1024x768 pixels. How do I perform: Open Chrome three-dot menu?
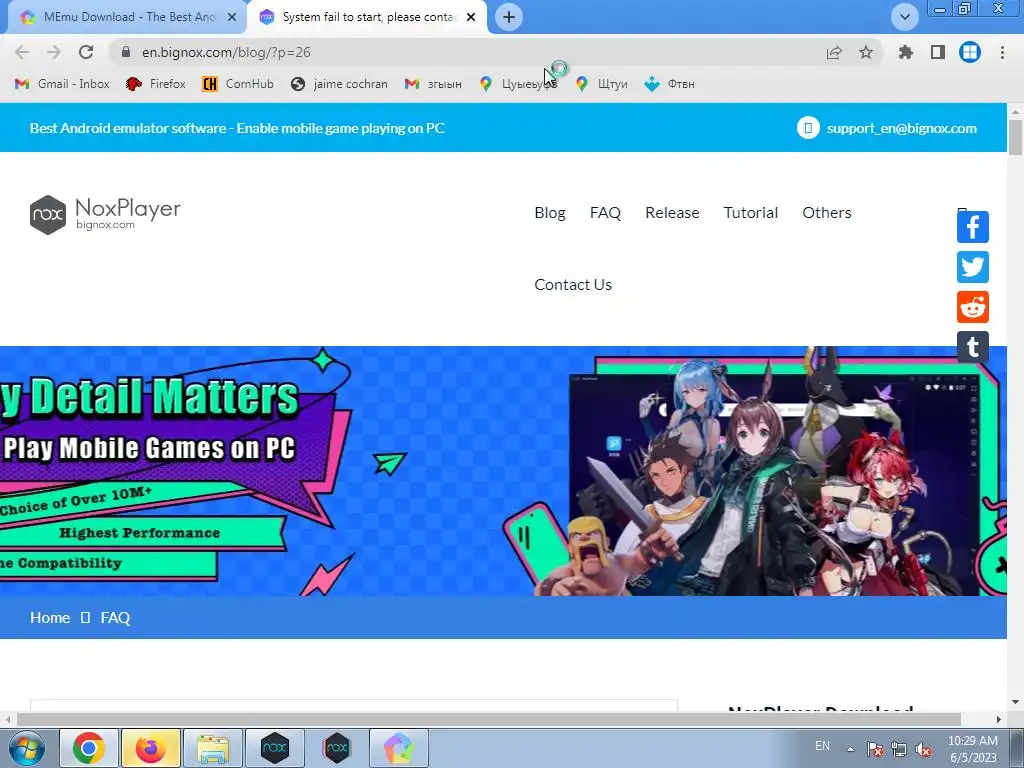point(1002,52)
